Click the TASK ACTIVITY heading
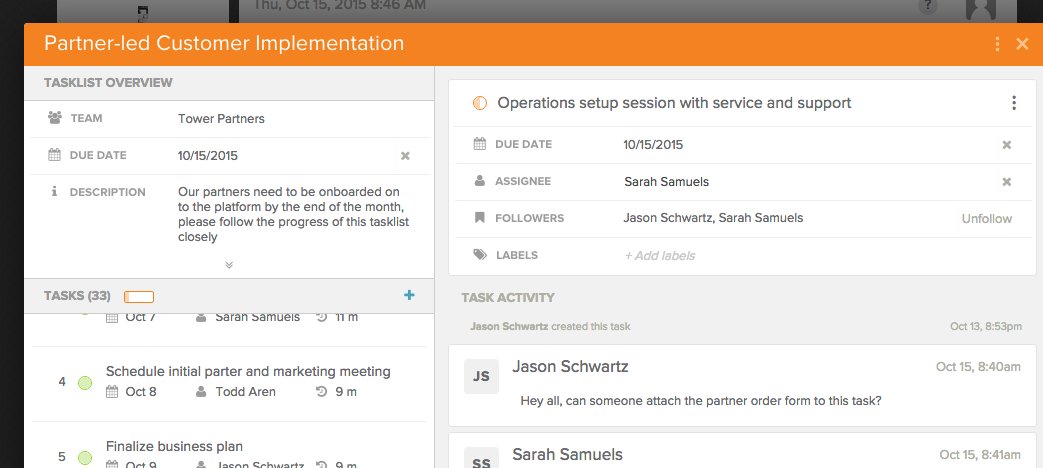The image size is (1043, 468). coord(508,298)
